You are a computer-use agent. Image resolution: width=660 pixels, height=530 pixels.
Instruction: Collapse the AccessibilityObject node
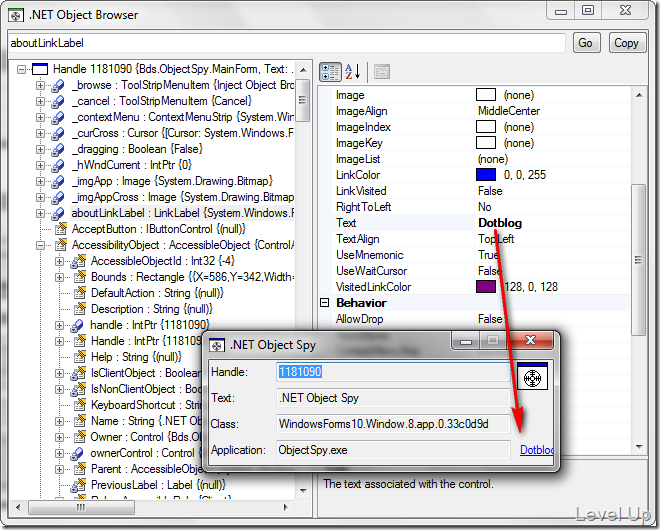coord(40,245)
